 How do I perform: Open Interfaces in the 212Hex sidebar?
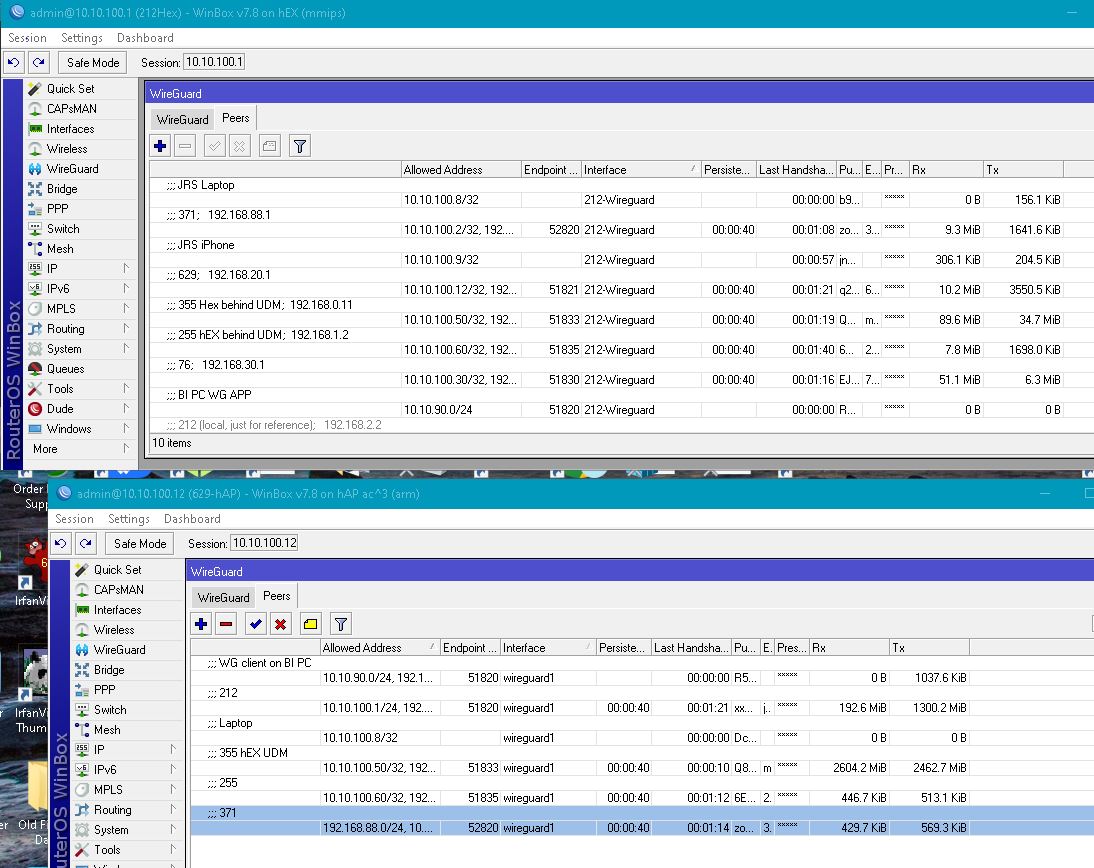[70, 129]
